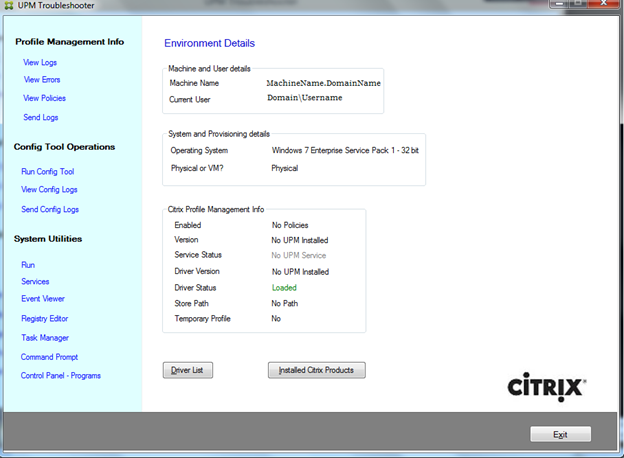Launch Run Config Tool

click(x=48, y=171)
